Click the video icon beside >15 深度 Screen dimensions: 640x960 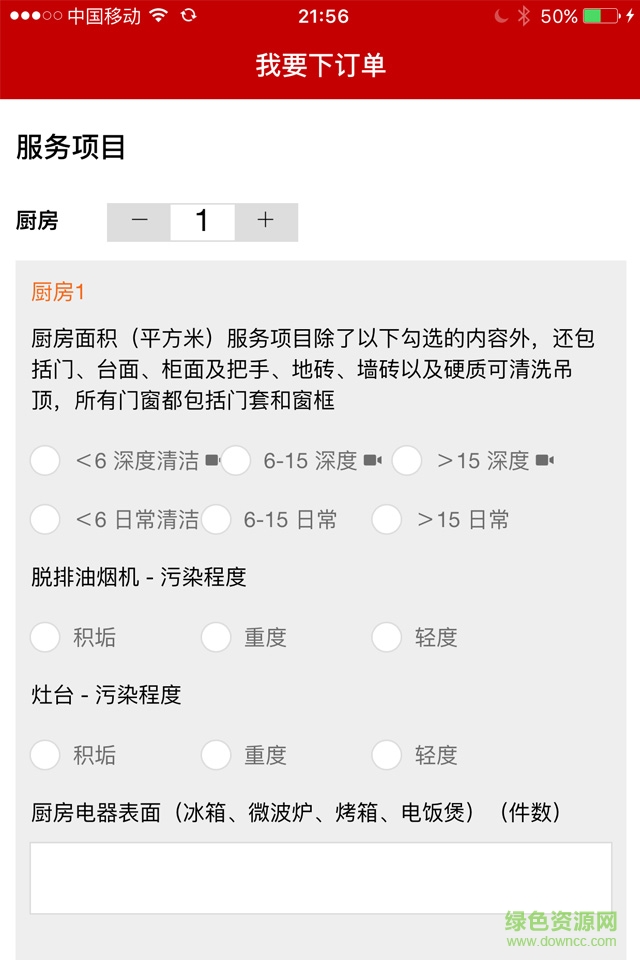544,460
